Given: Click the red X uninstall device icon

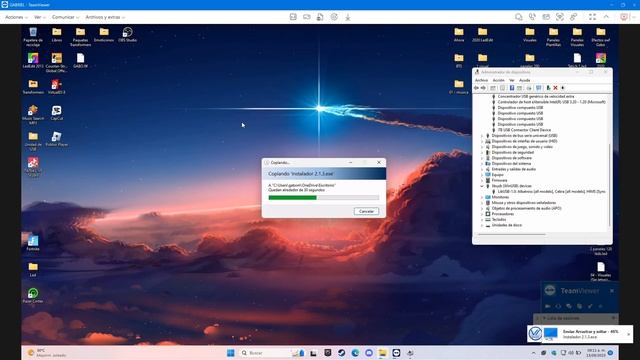Looking at the screenshot, I should point(556,88).
